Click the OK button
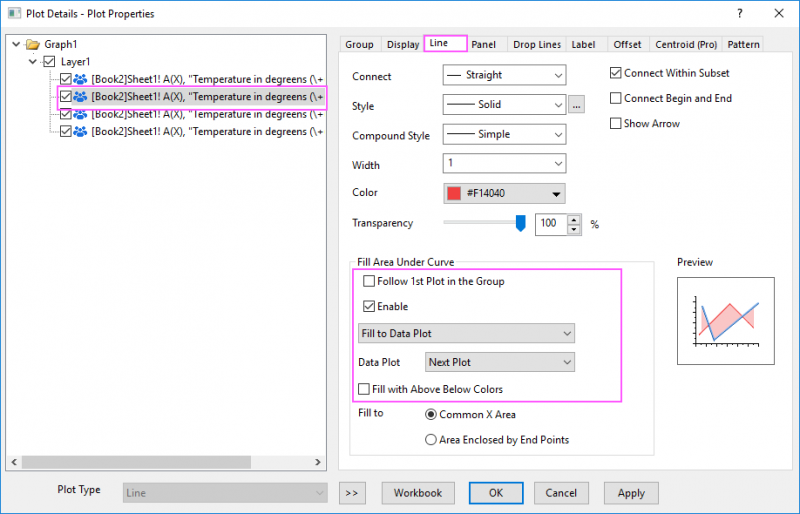 [x=496, y=493]
